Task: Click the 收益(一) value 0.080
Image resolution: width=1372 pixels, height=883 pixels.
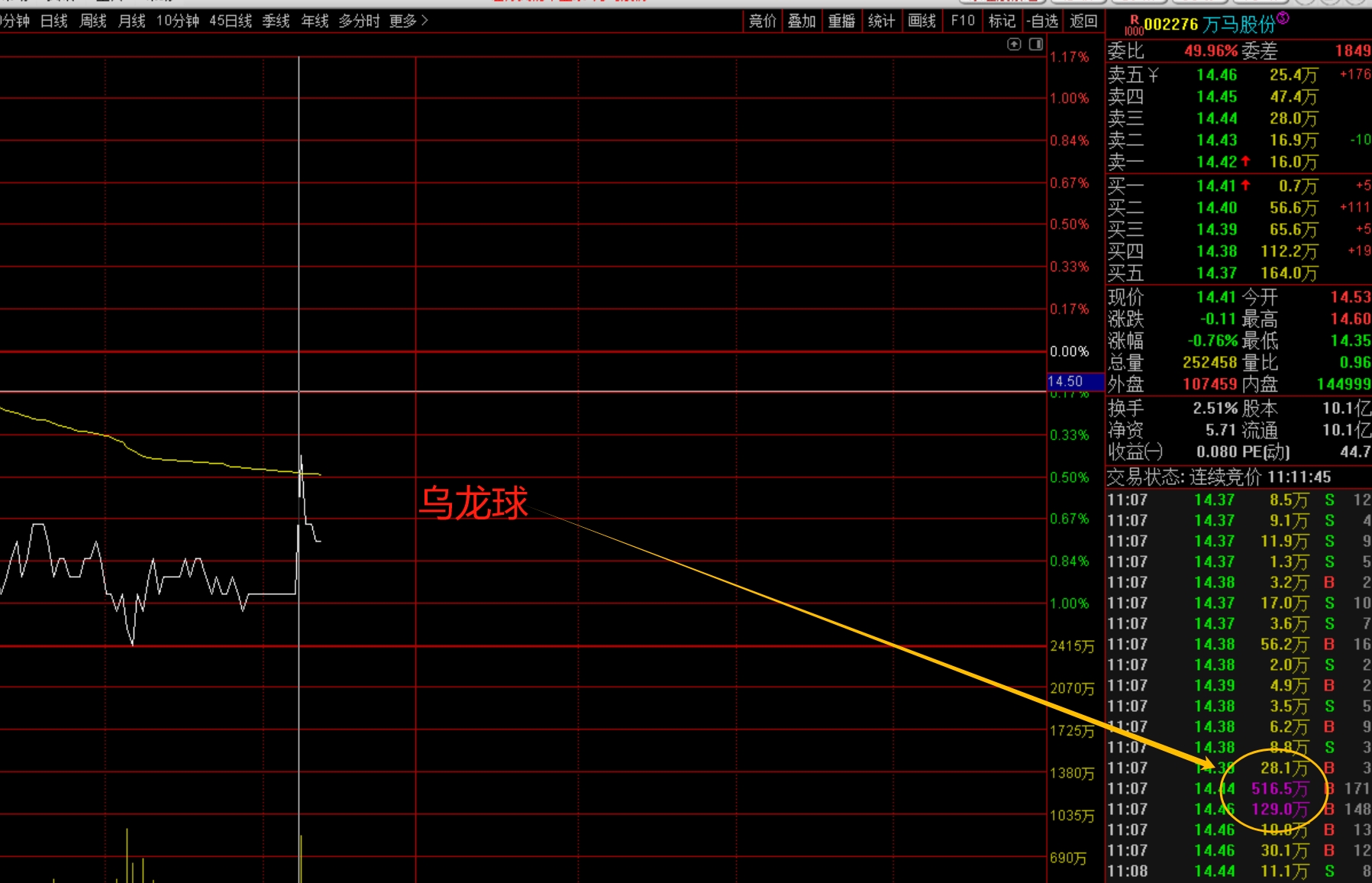Action: point(1216,452)
